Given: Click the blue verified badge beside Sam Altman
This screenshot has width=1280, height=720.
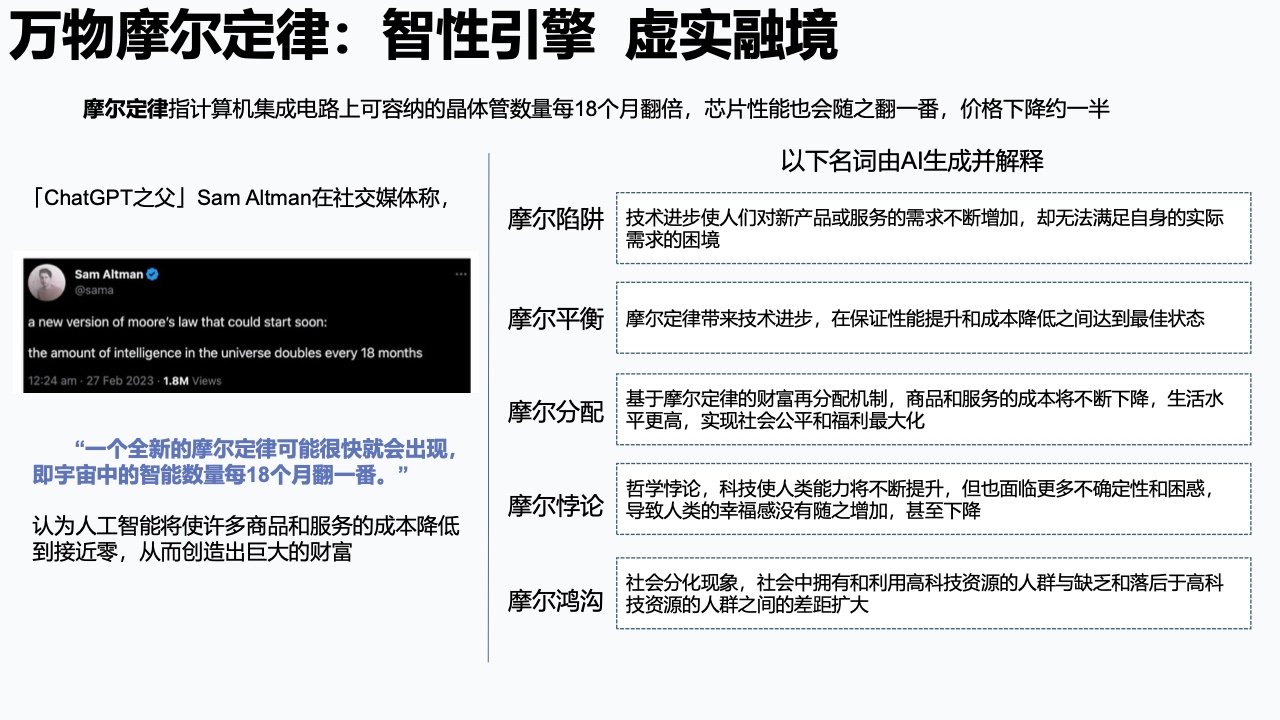Looking at the screenshot, I should coord(154,274).
